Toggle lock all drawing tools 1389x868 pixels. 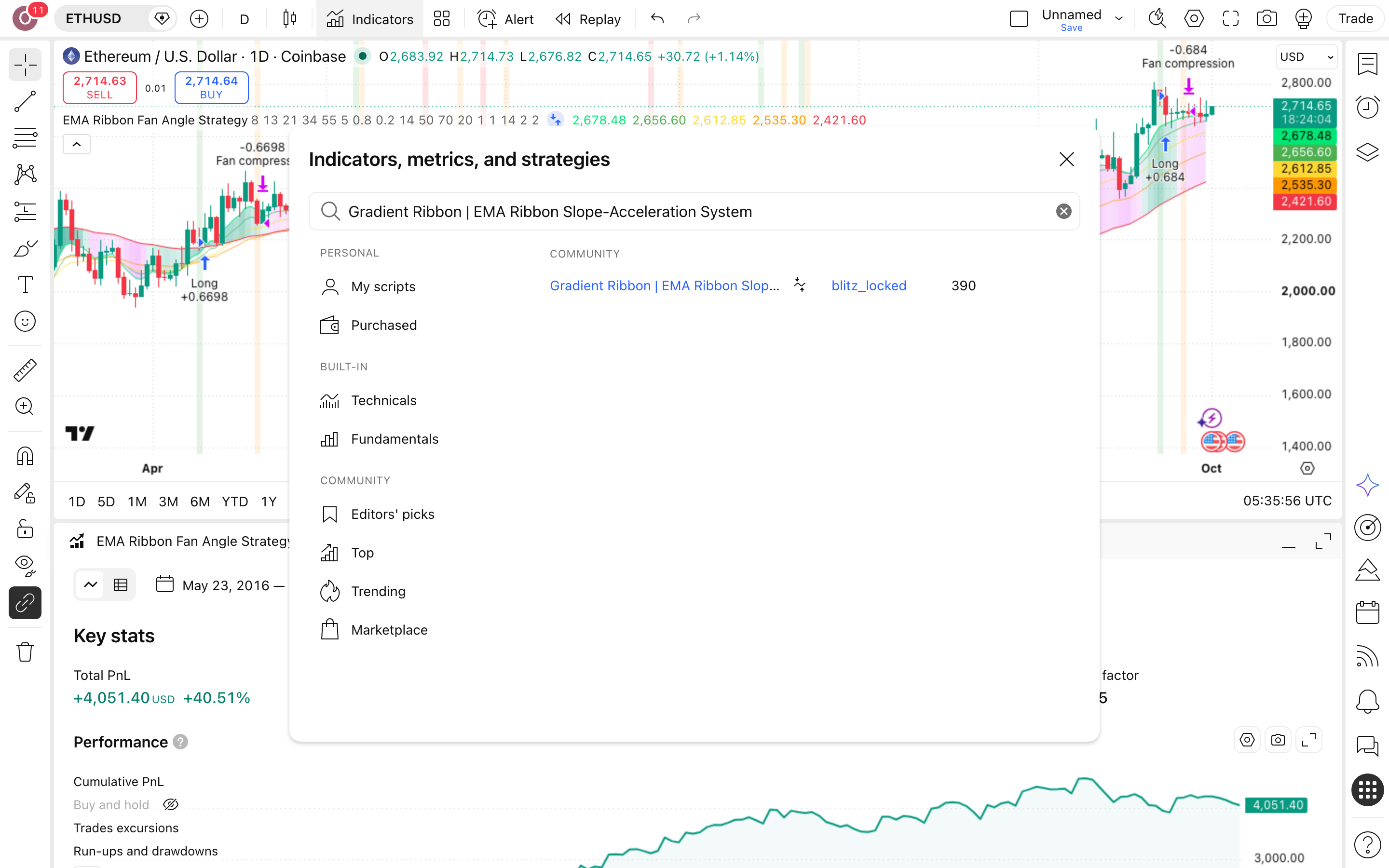tap(25, 529)
